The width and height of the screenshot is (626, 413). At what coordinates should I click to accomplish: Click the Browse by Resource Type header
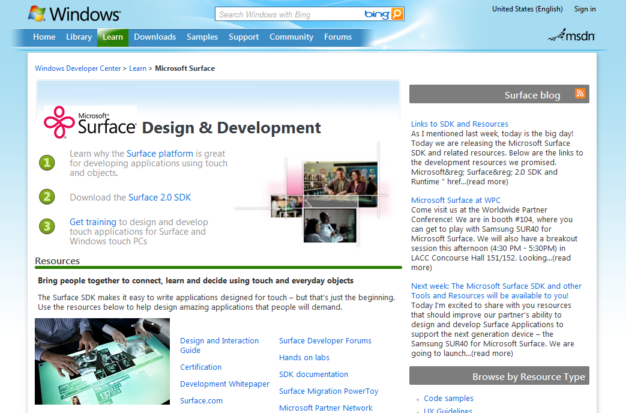pyautogui.click(x=499, y=376)
